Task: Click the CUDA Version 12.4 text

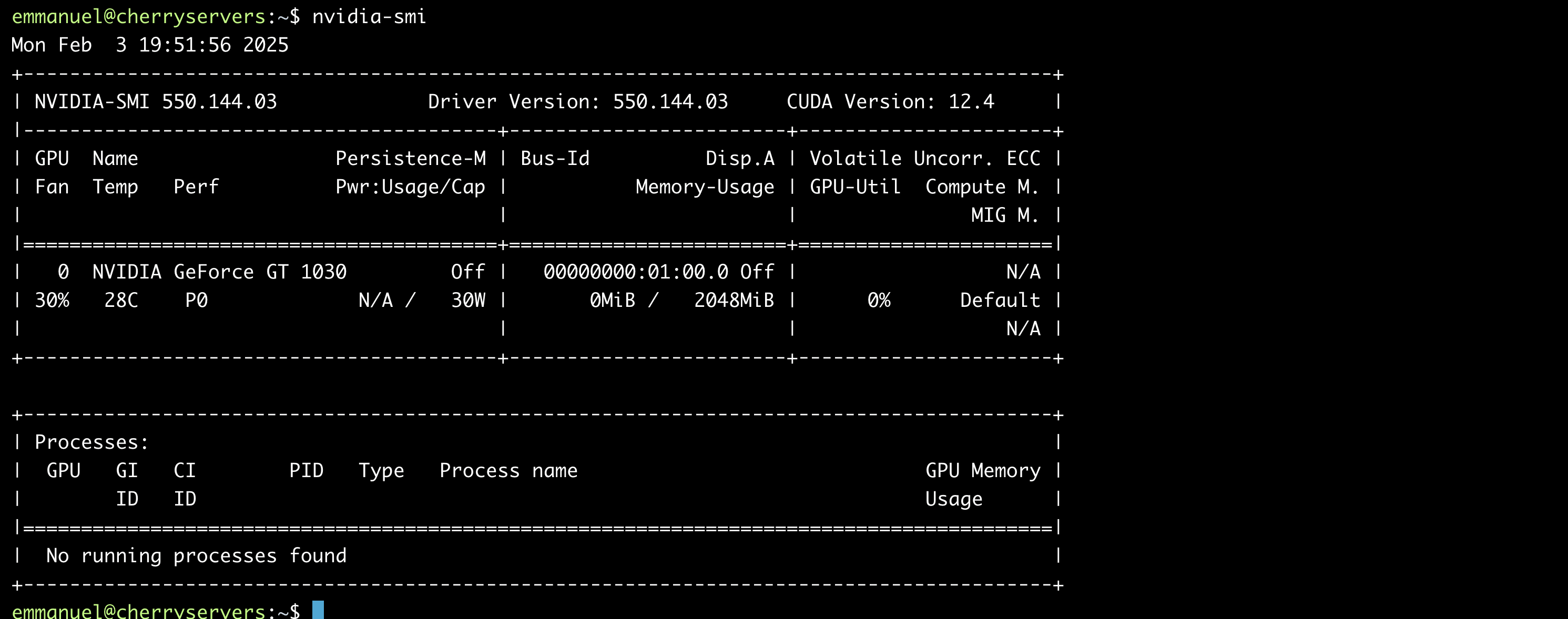Action: pos(890,101)
